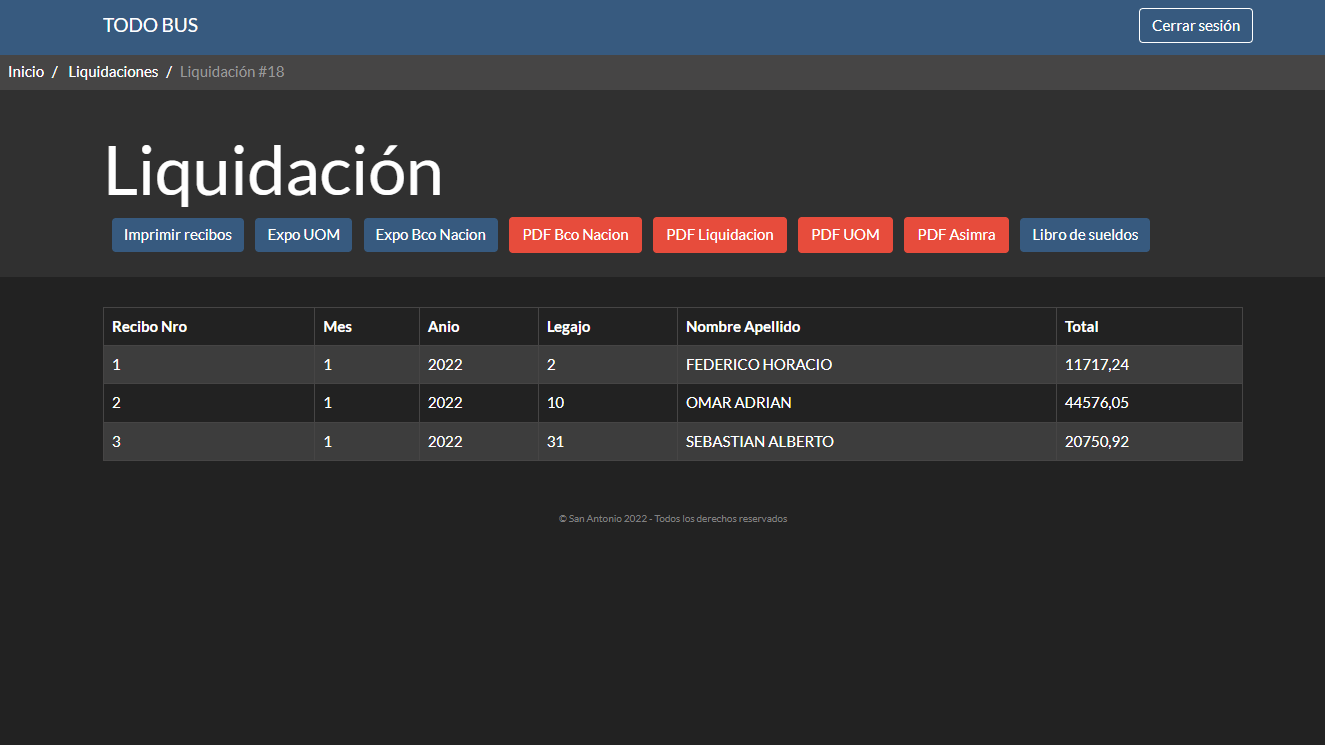Click the Recibo Nro column header
Image resolution: width=1325 pixels, height=745 pixels.
click(149, 327)
